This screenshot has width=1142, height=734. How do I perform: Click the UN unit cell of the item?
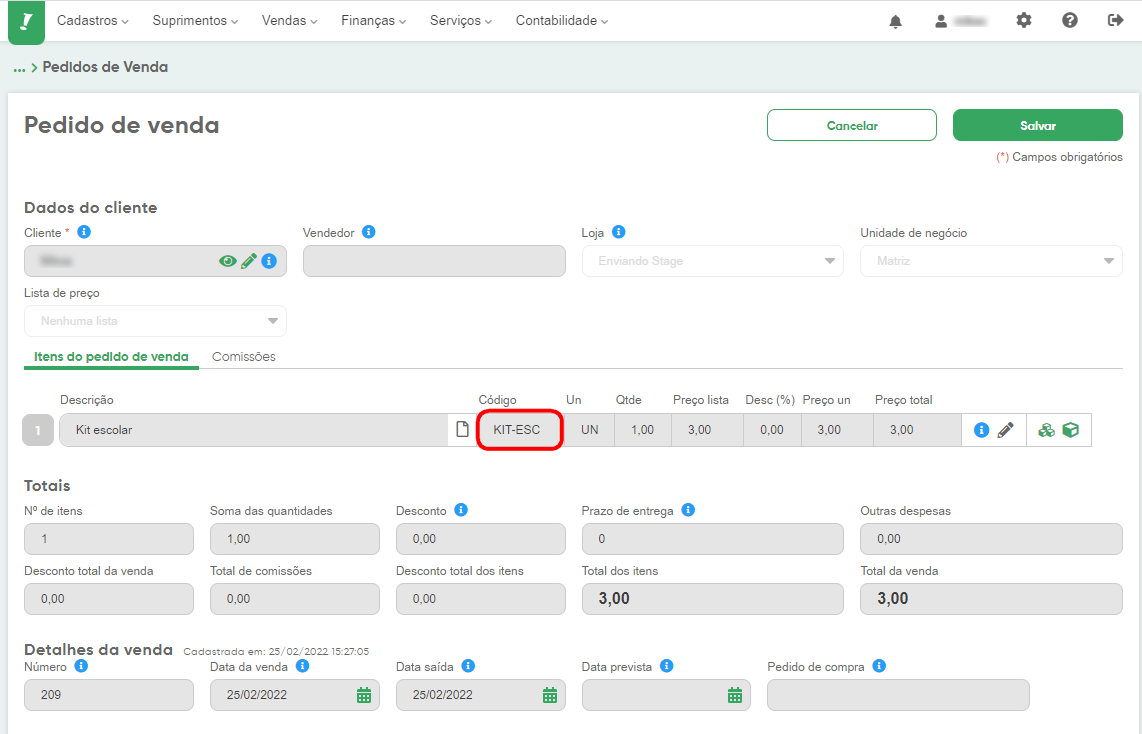coord(589,430)
